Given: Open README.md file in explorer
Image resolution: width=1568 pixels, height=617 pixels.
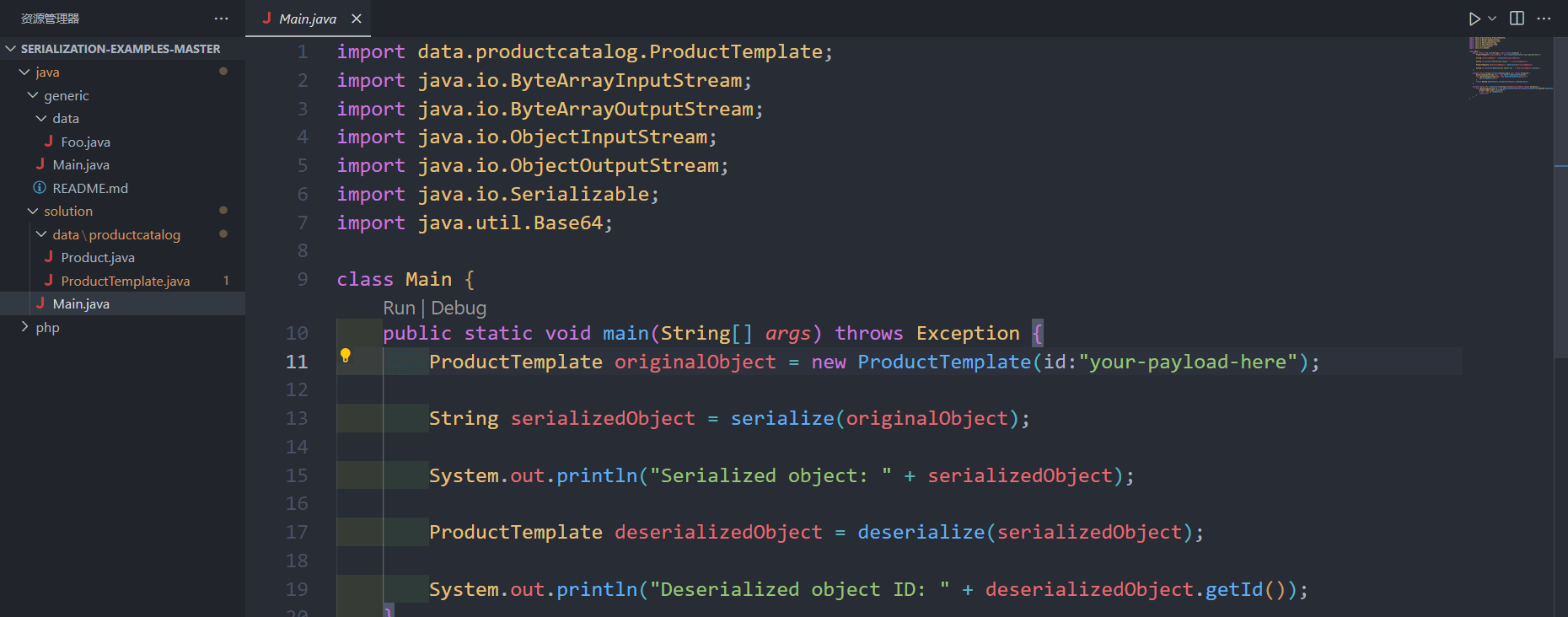Looking at the screenshot, I should click(90, 188).
